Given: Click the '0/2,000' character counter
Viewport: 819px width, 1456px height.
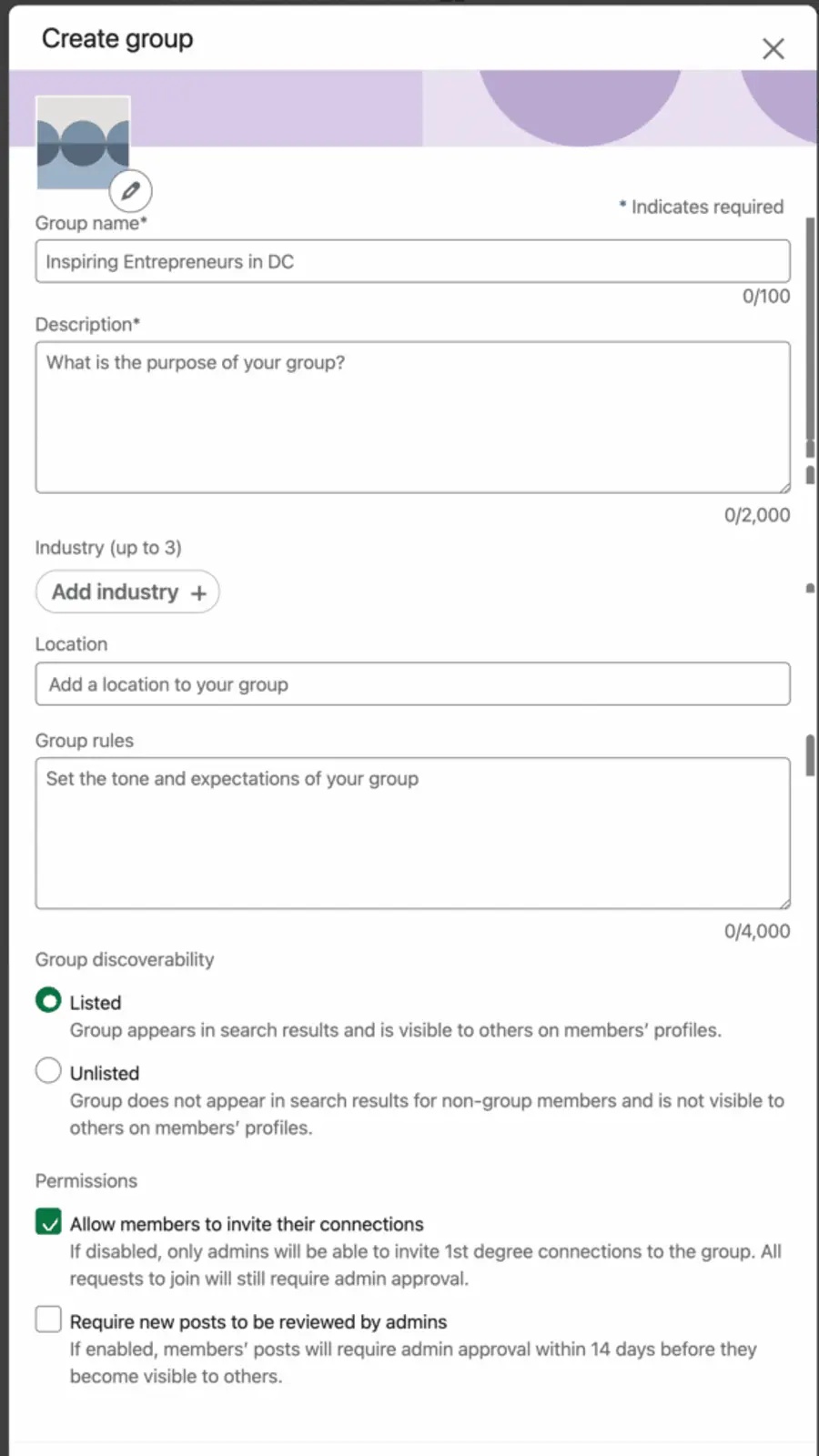Looking at the screenshot, I should pos(757,515).
